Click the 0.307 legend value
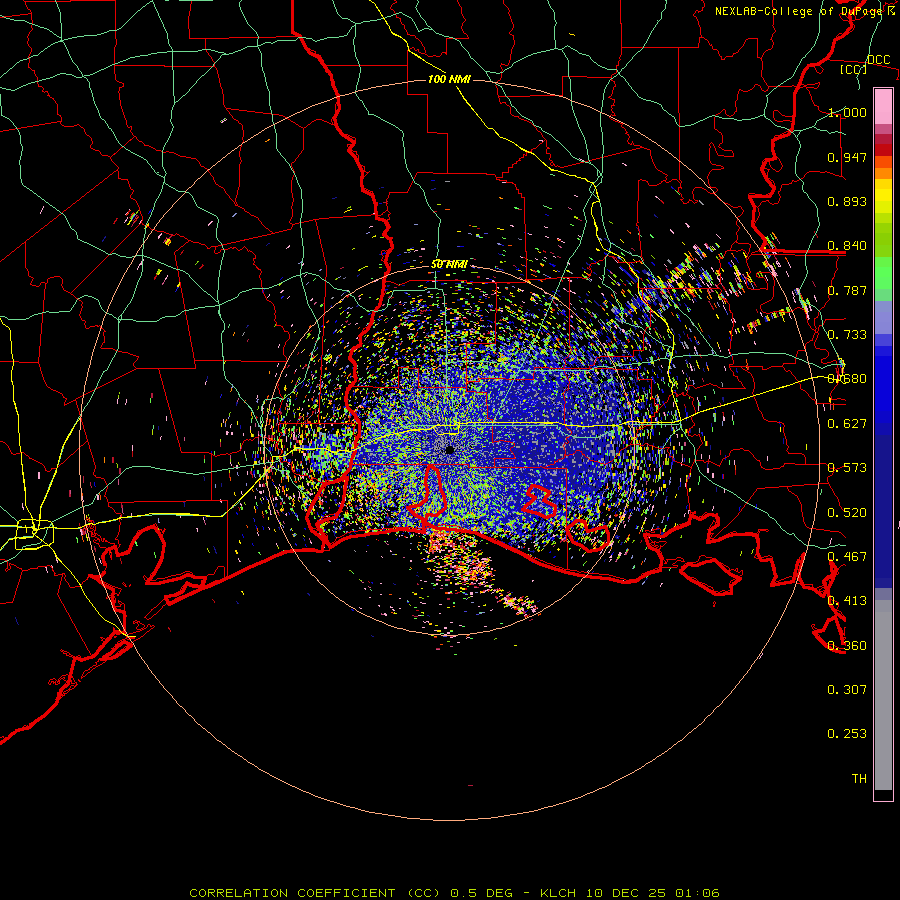Screen dimensions: 900x900 click(x=847, y=690)
